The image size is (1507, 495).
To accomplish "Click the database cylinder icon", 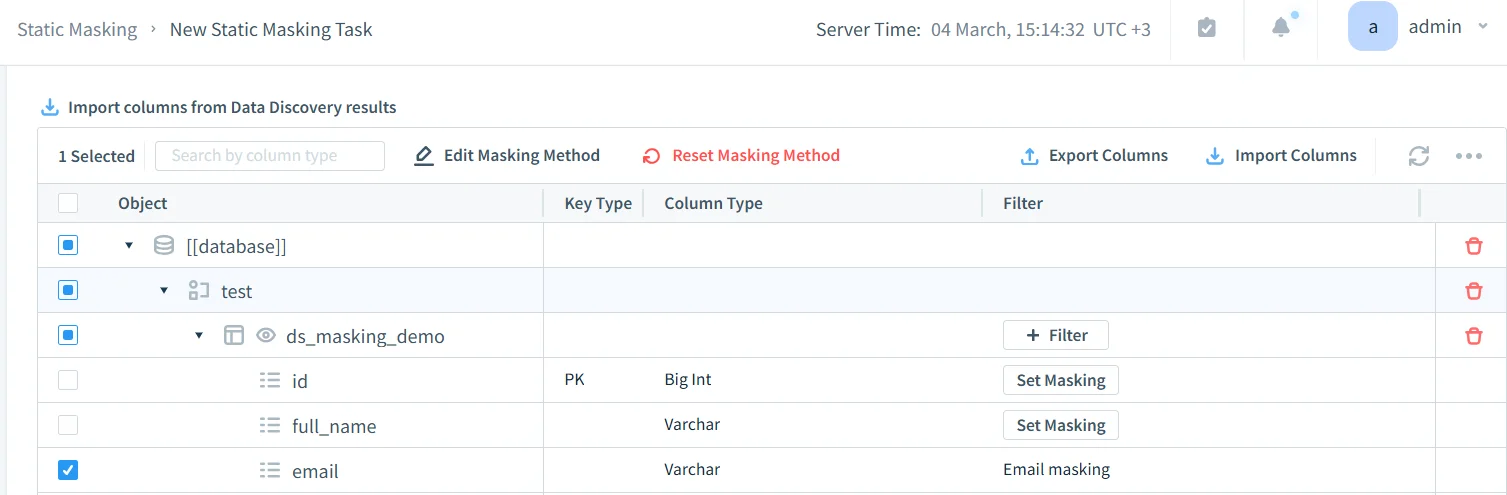I will pos(164,245).
